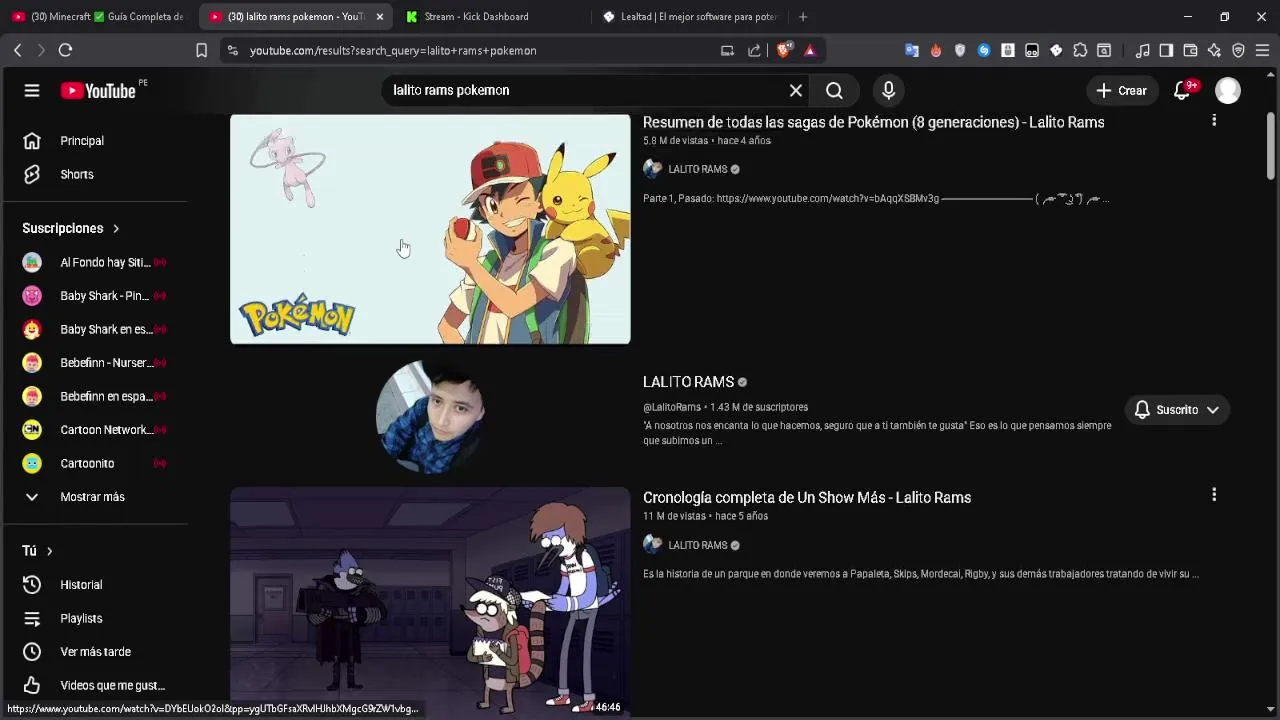Open Google Translate extension

[x=912, y=50]
